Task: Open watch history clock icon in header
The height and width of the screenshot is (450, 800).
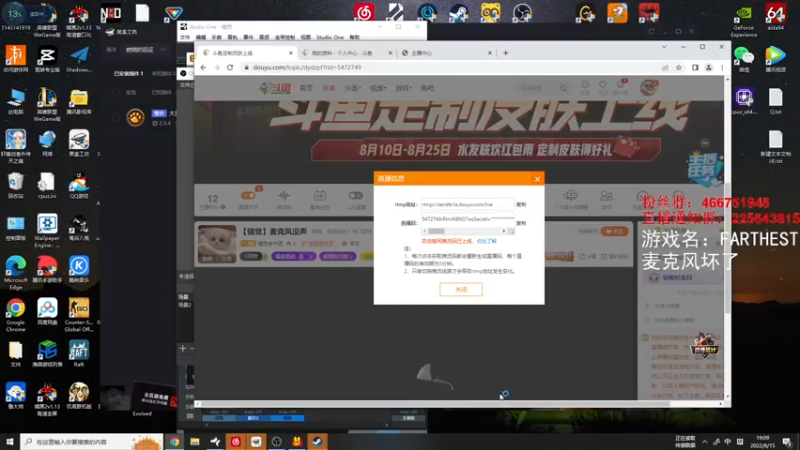Action: pyautogui.click(x=585, y=87)
